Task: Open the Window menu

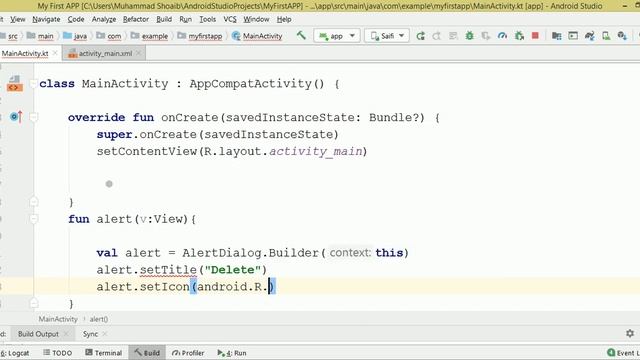Action: tap(256, 19)
